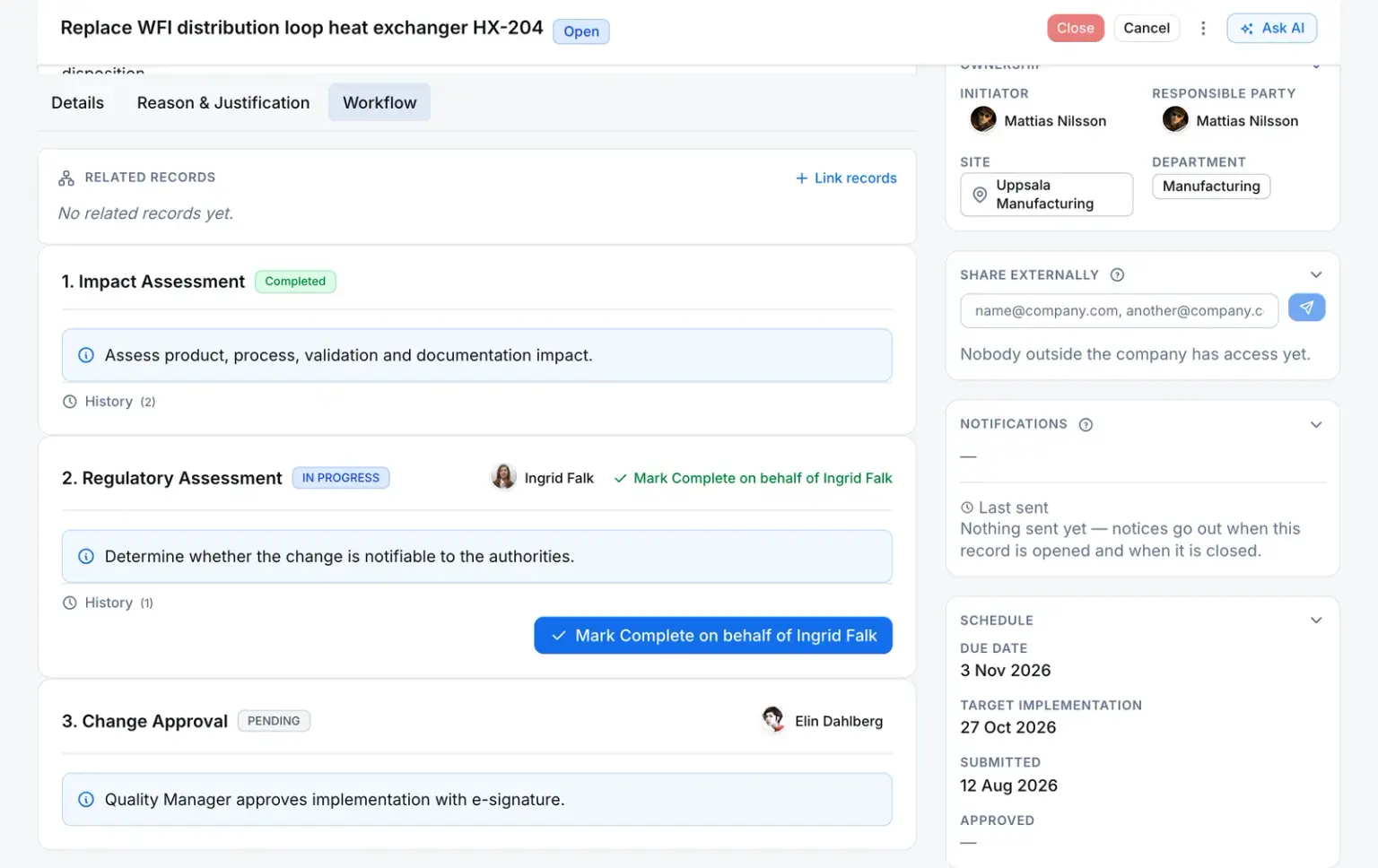
Task: Click Ingrid Falk's avatar in Regulatory Assessment
Action: 503,477
